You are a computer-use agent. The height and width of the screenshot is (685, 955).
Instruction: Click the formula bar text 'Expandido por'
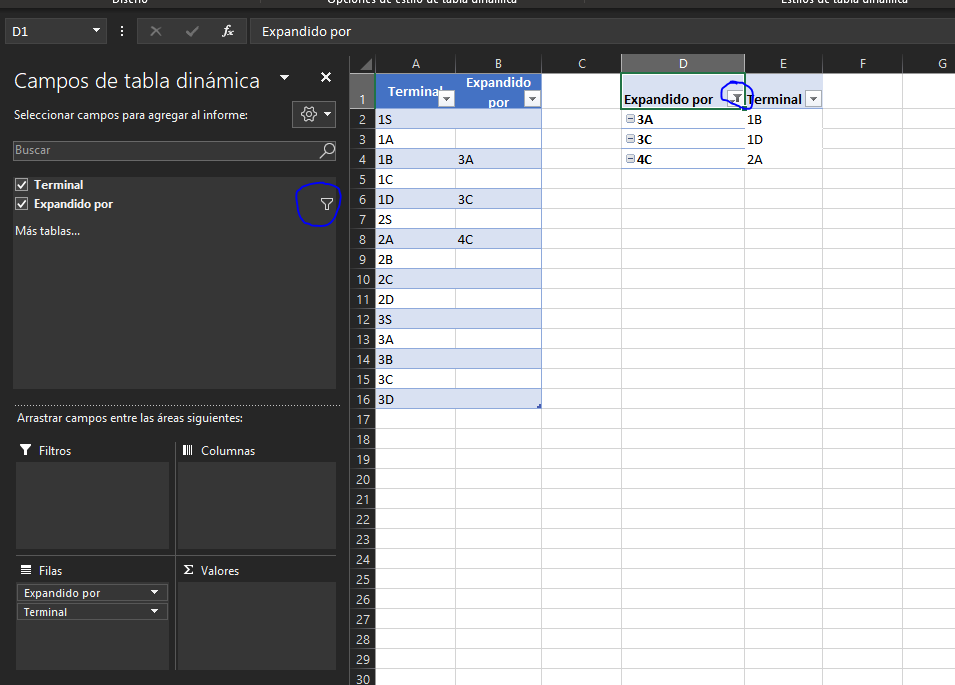[306, 32]
